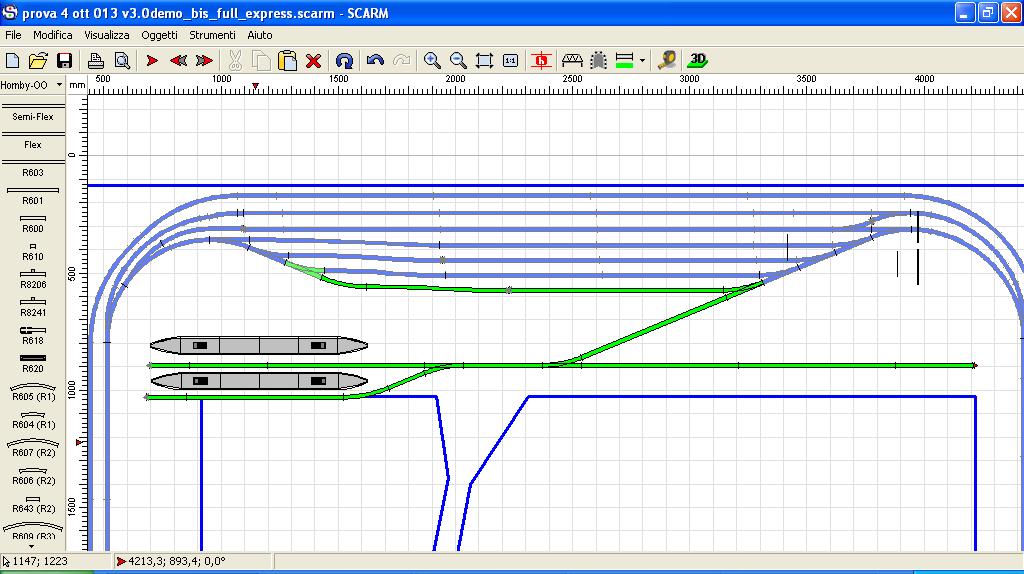Create a new layout file

[x=12, y=61]
